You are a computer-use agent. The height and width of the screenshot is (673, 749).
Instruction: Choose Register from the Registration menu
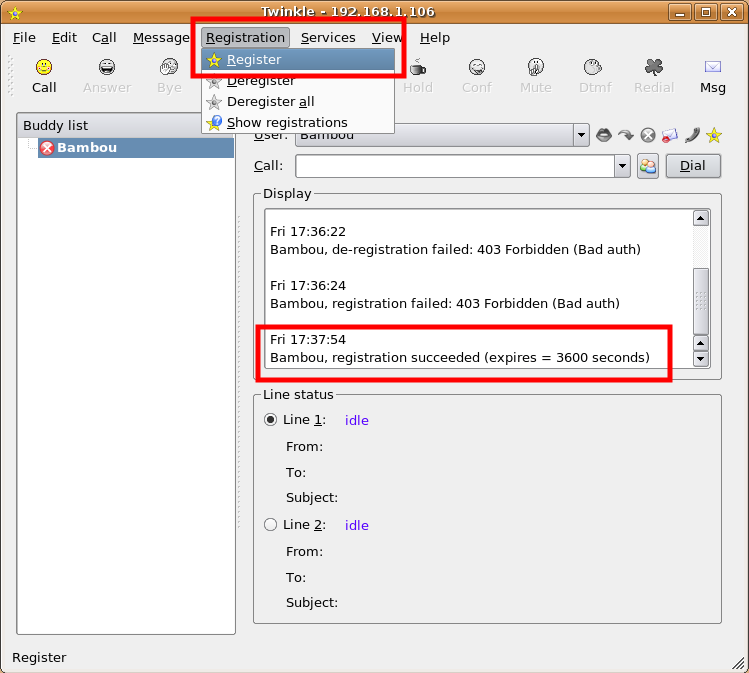point(299,60)
